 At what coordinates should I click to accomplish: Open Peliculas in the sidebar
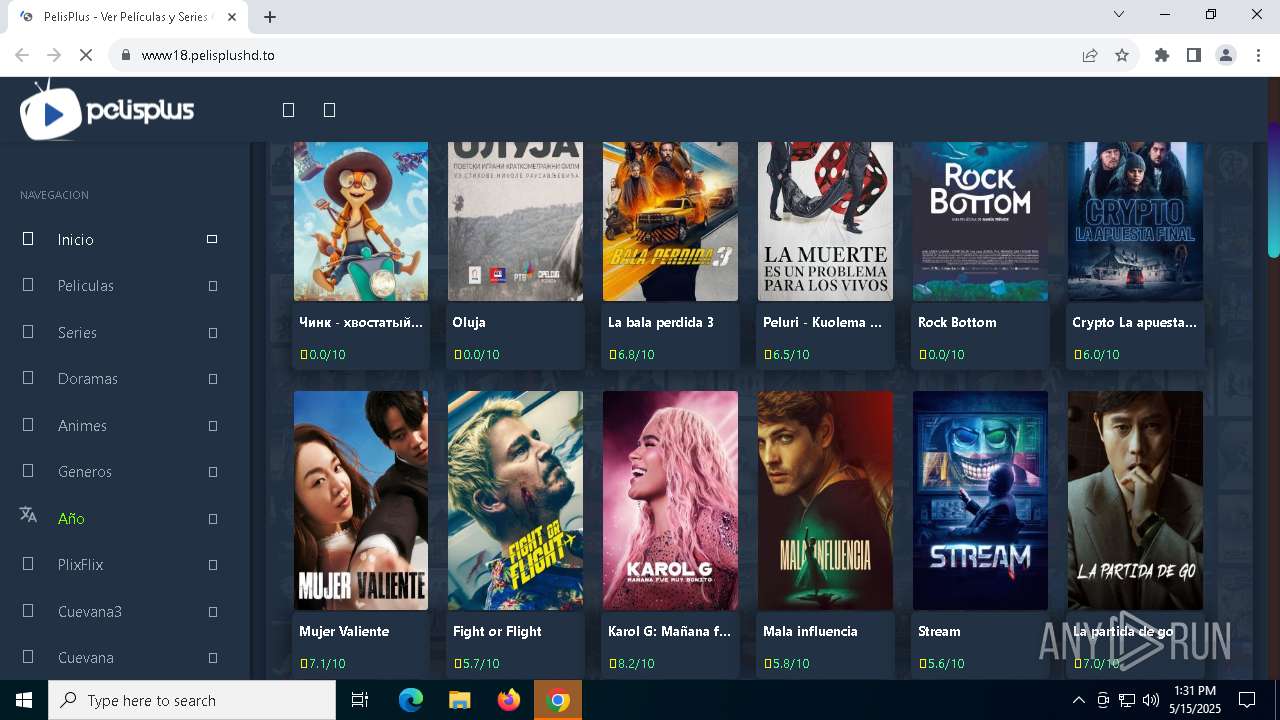pos(86,286)
